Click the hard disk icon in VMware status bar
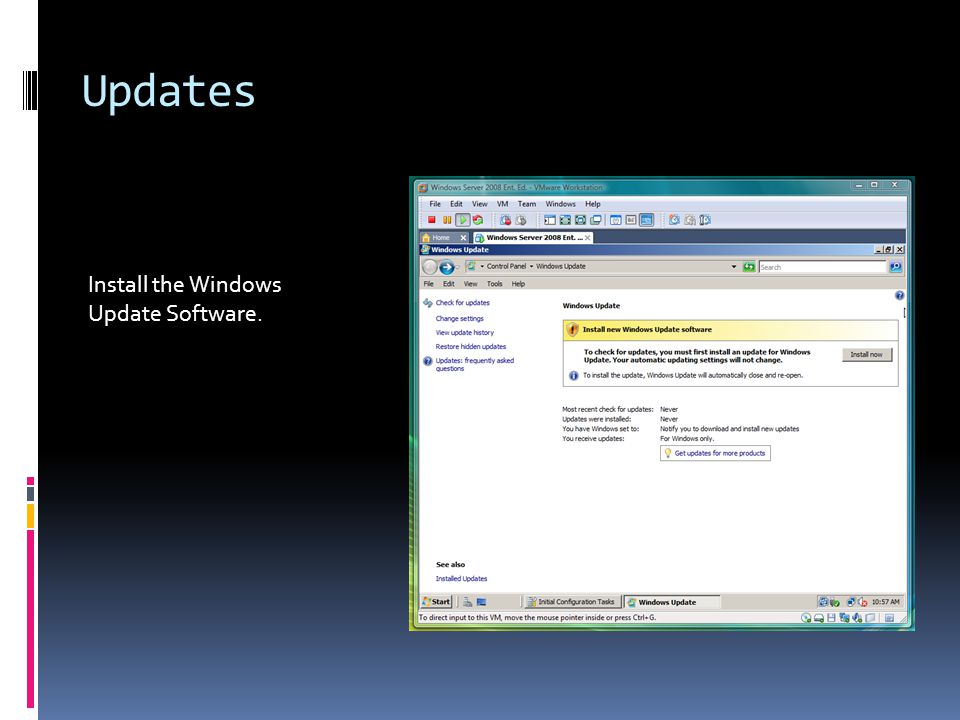 click(x=819, y=618)
